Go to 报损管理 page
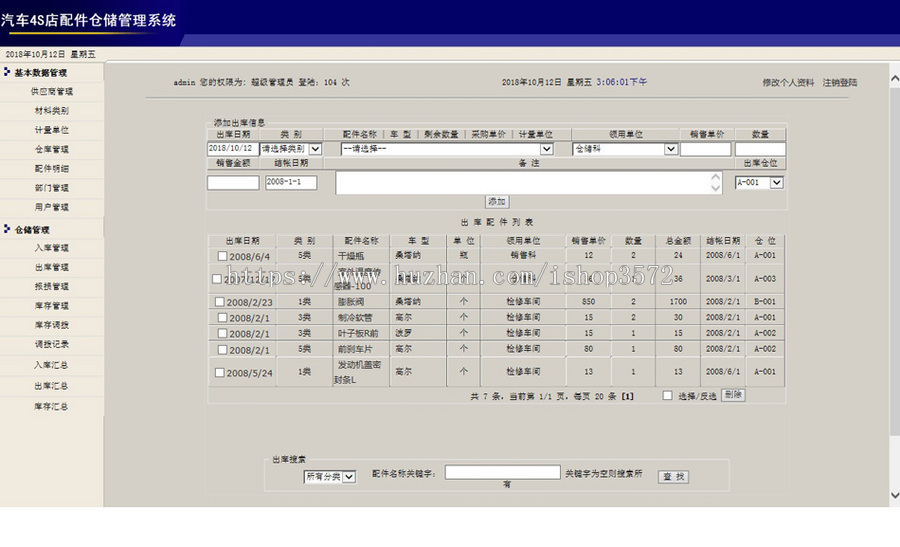Image resolution: width=900 pixels, height=547 pixels. coord(52,286)
